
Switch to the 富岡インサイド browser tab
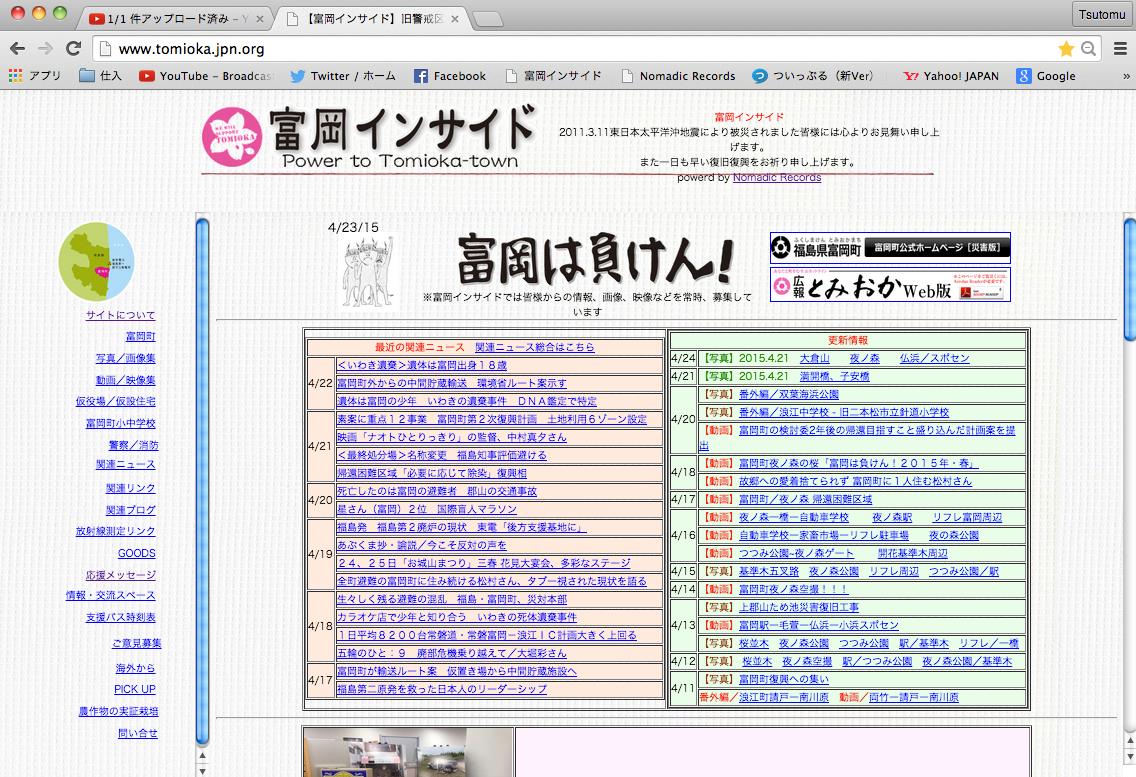[369, 18]
